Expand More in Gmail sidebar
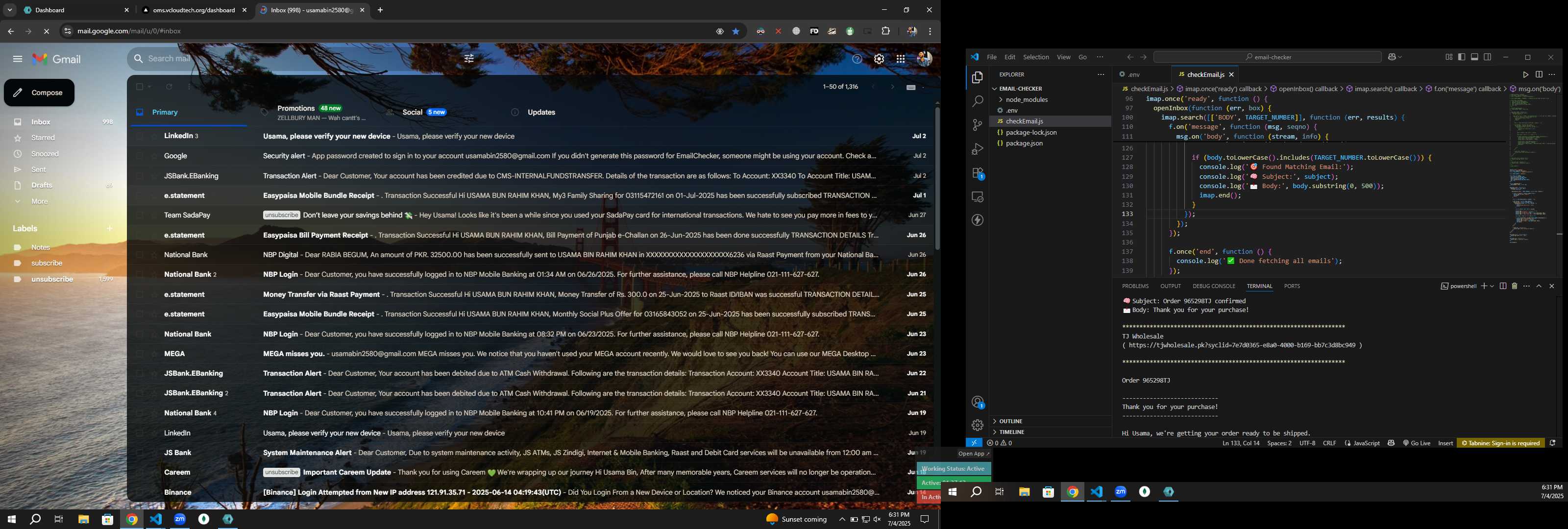Screen dimensions: 1568x529 point(40,201)
